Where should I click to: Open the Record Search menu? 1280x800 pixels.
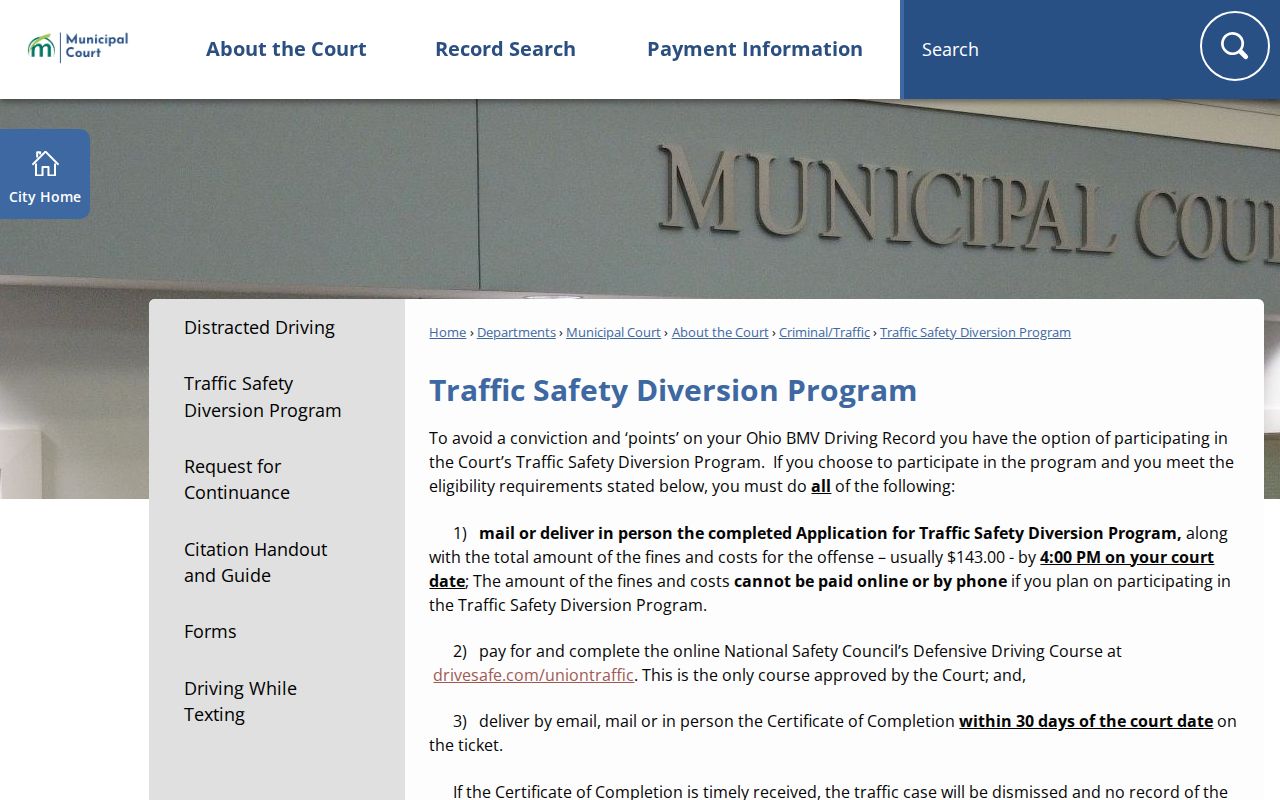coord(505,49)
